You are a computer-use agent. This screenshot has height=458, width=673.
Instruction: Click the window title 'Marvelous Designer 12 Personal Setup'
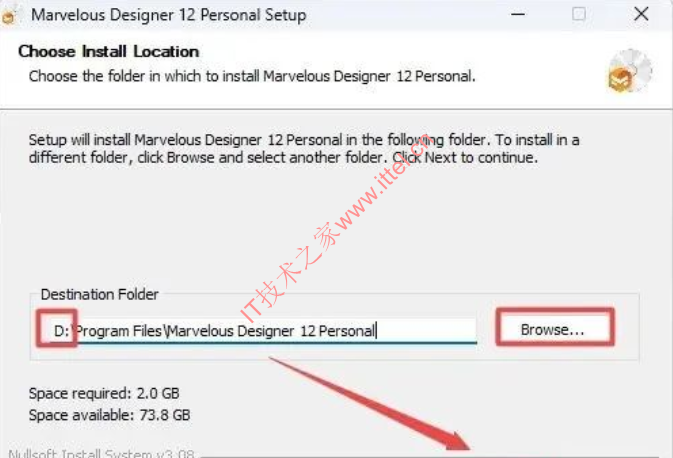[169, 15]
